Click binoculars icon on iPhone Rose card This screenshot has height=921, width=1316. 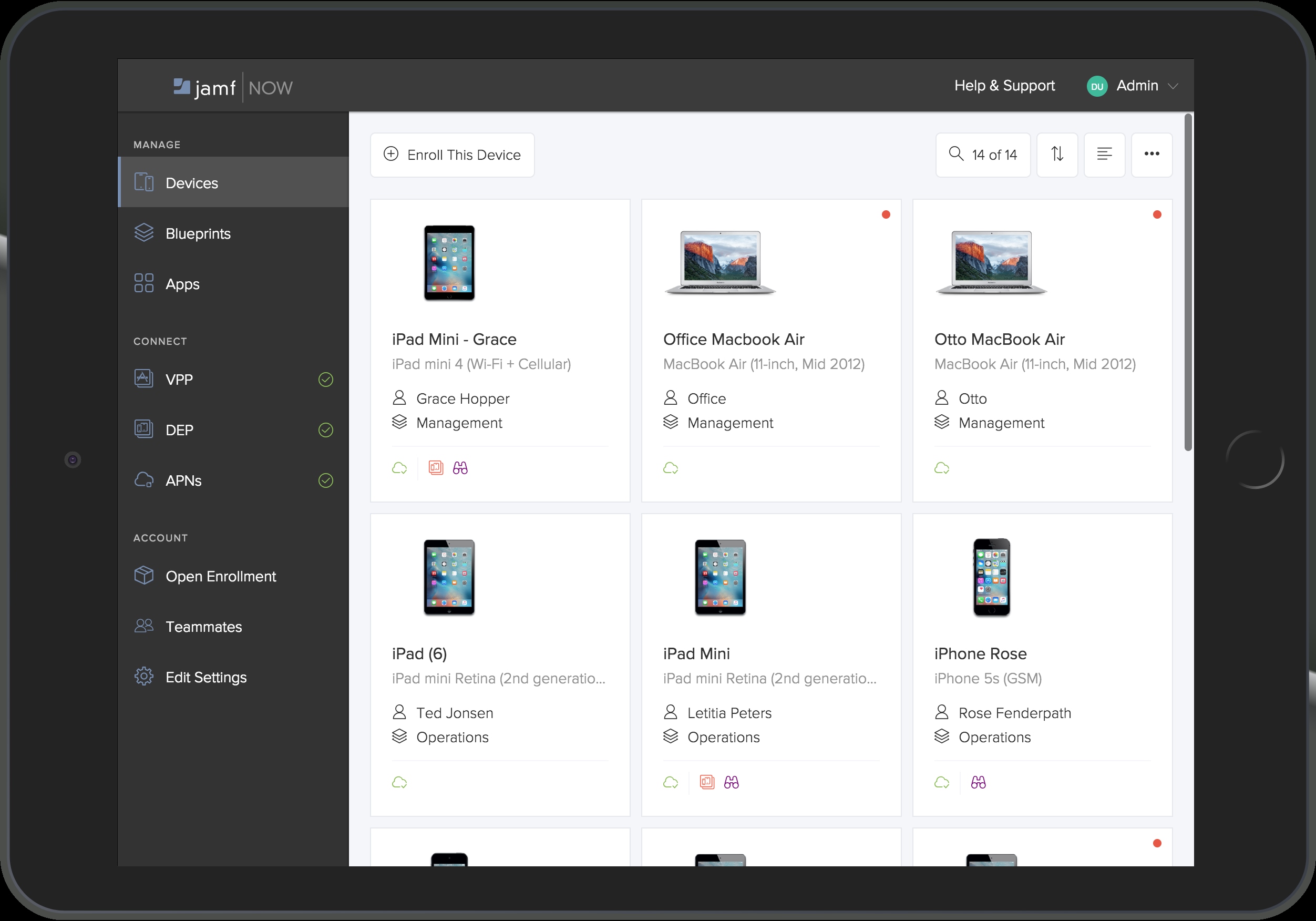point(979,782)
